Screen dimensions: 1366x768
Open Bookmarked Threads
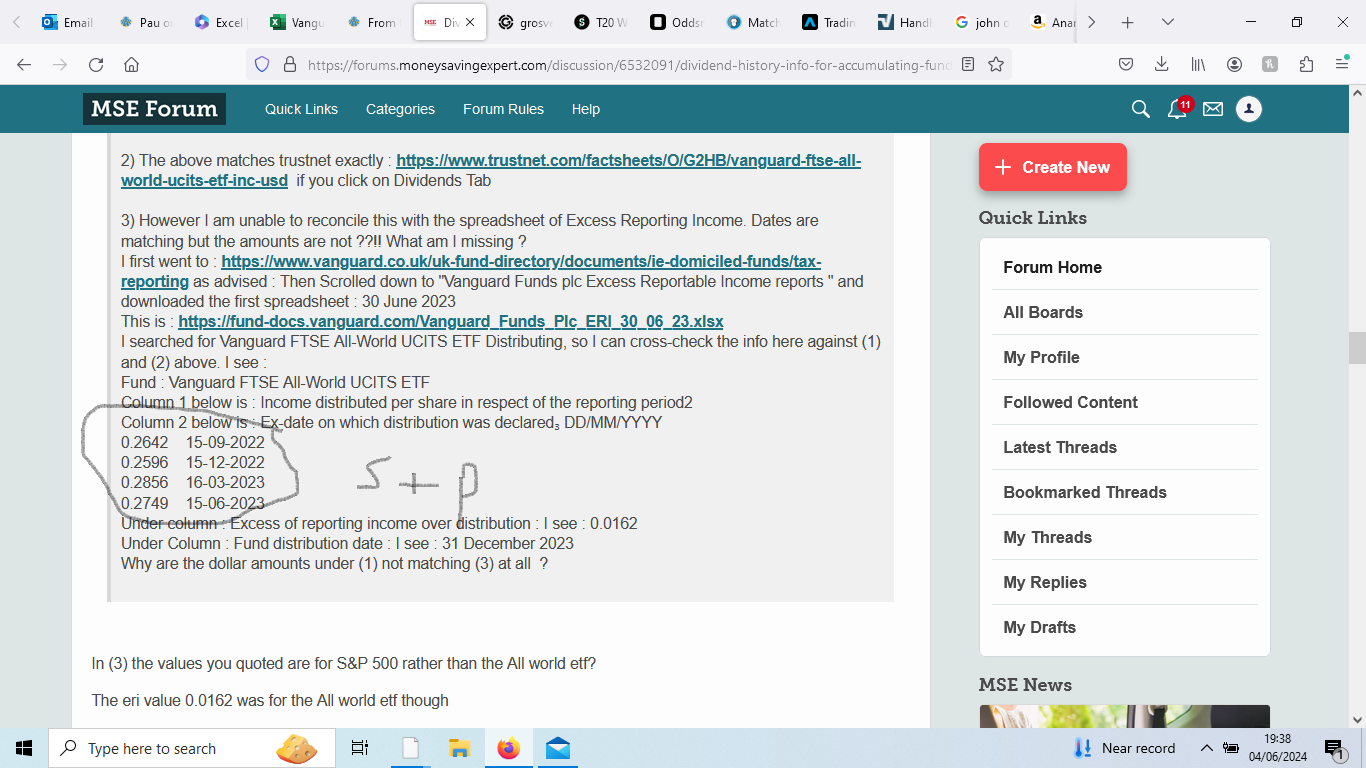[x=1085, y=492]
